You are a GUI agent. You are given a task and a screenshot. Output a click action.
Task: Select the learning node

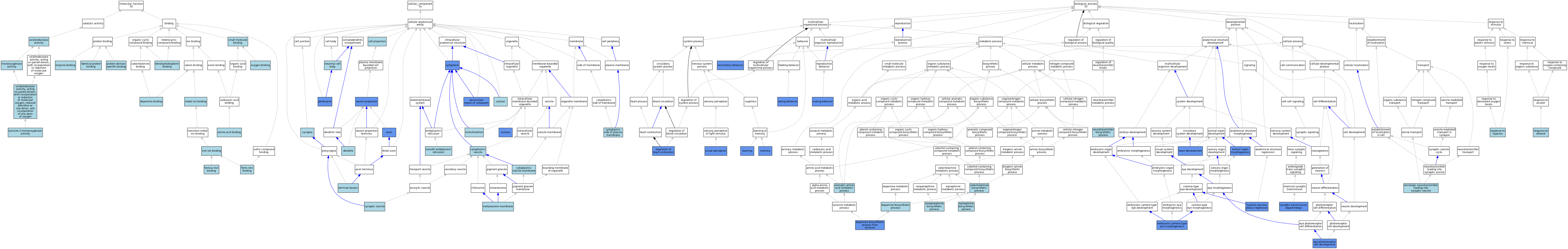[x=747, y=151]
